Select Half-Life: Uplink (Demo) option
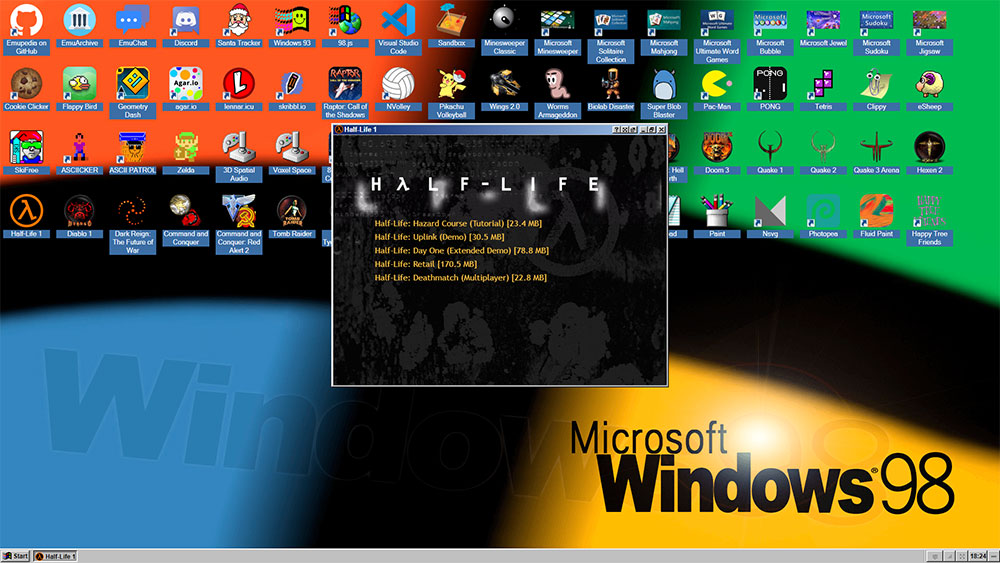The image size is (1000, 563). pyautogui.click(x=436, y=237)
